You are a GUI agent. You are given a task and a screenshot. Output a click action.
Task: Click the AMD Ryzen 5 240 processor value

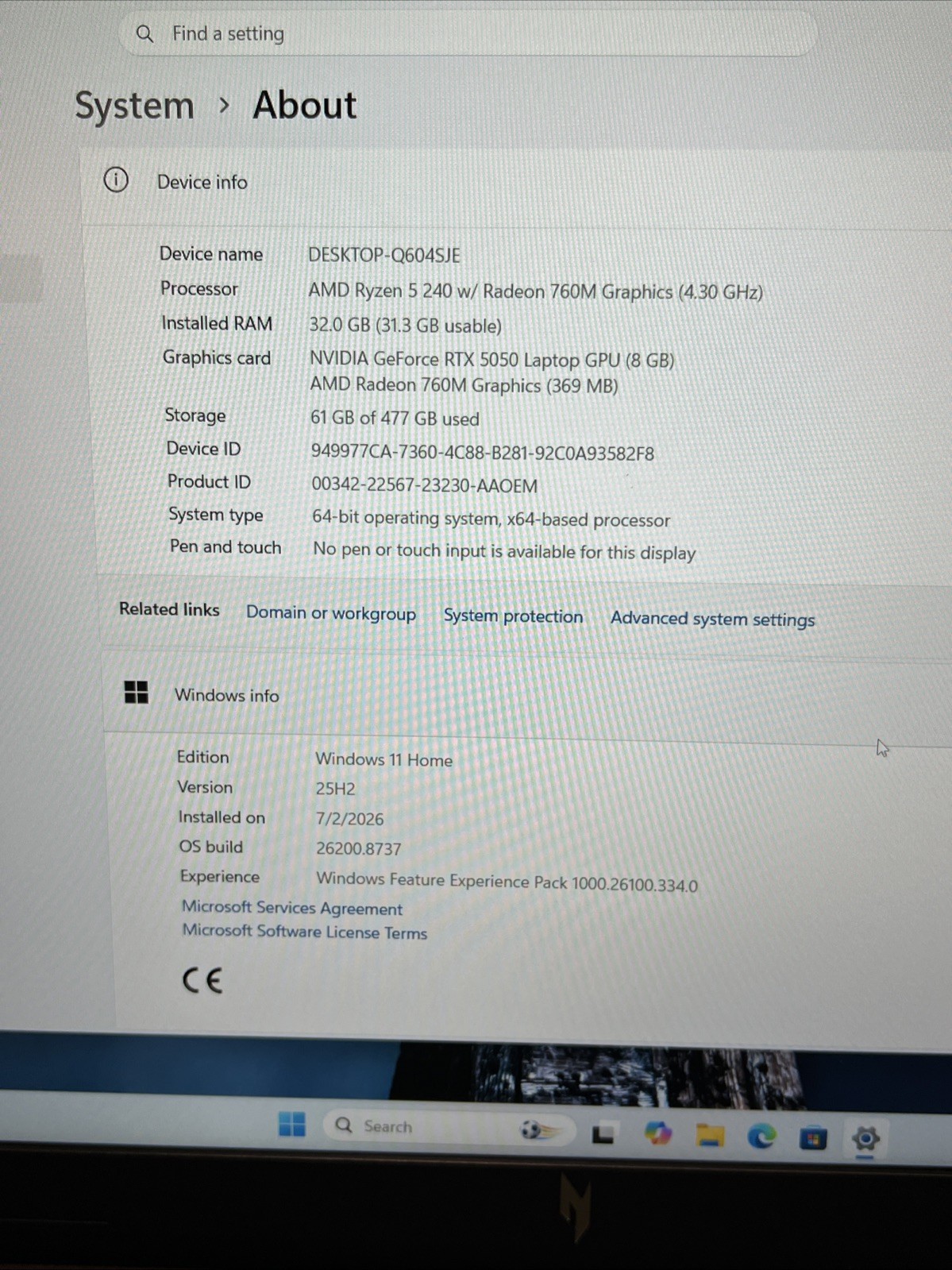coord(536,291)
